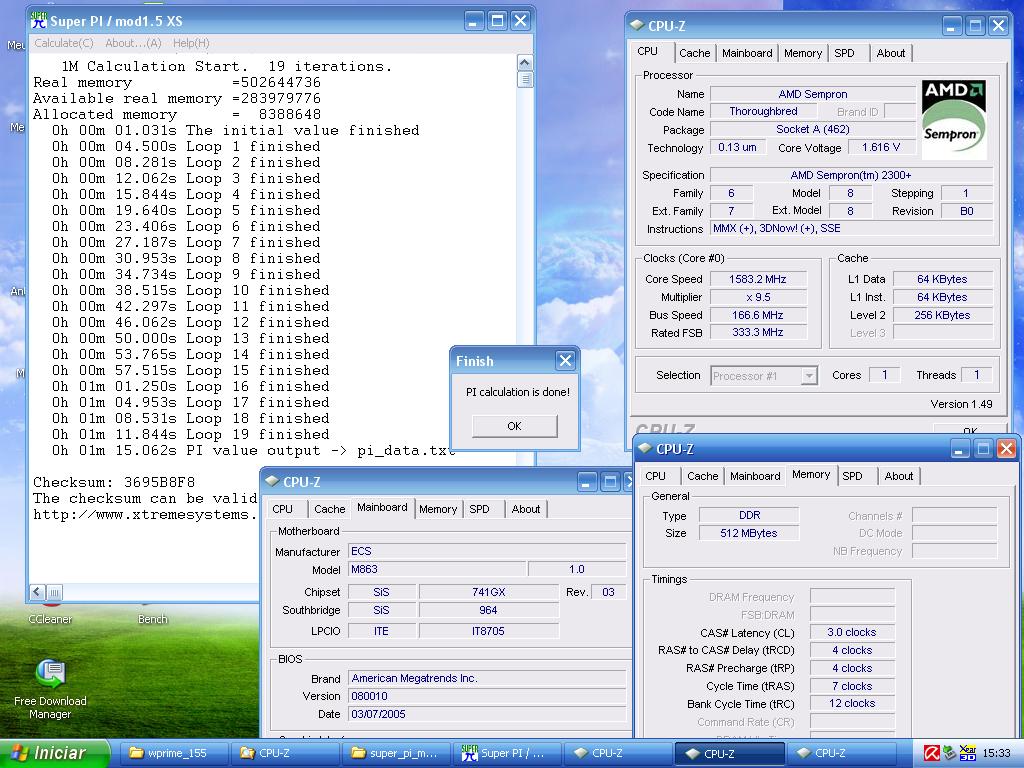The image size is (1024, 768).
Task: Open About tab in top CPU-Z window
Action: [x=891, y=53]
